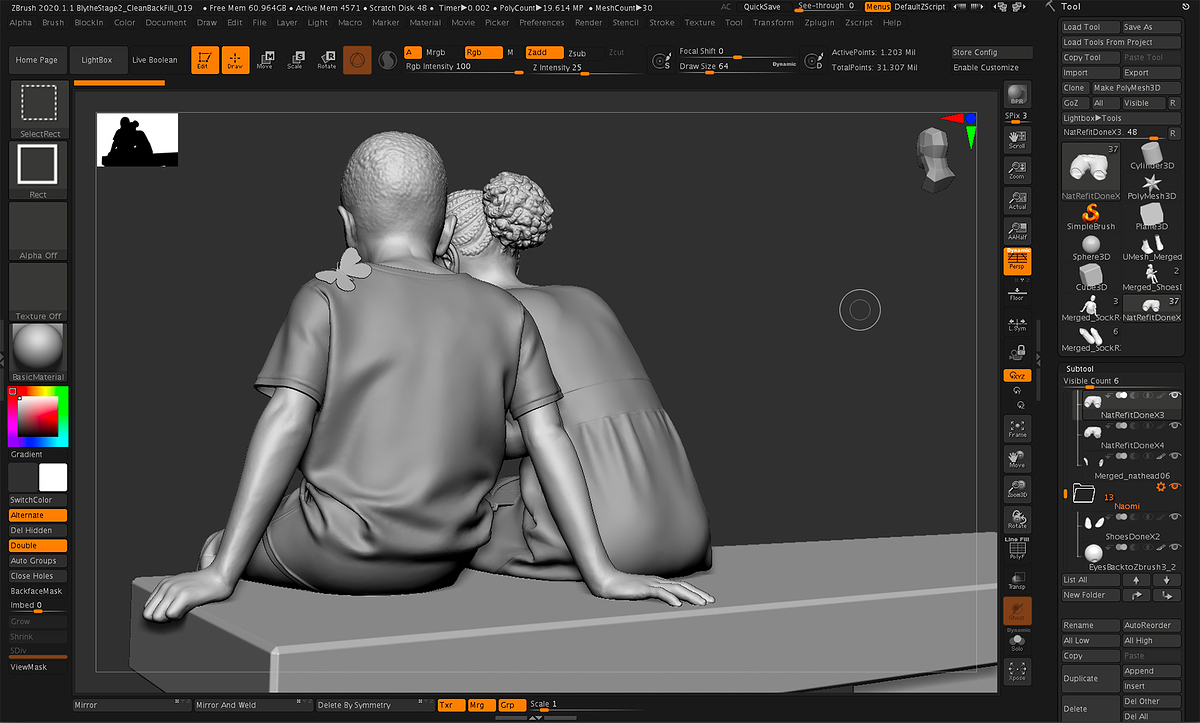Activate Draw mode button
This screenshot has width=1200, height=723.
pyautogui.click(x=235, y=60)
